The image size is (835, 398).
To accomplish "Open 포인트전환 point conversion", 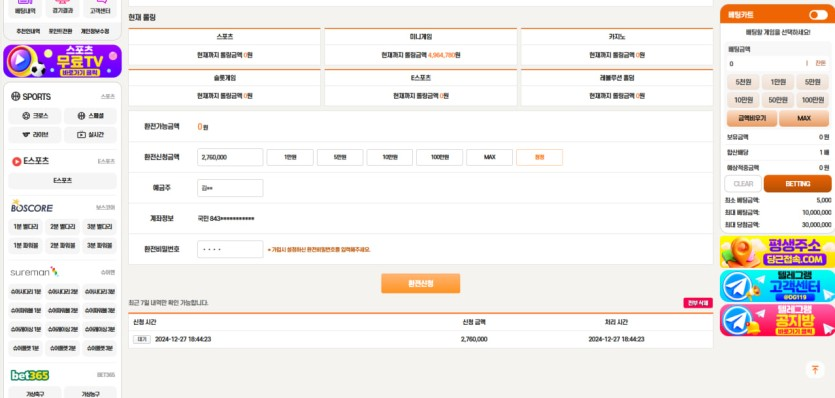I will point(60,31).
